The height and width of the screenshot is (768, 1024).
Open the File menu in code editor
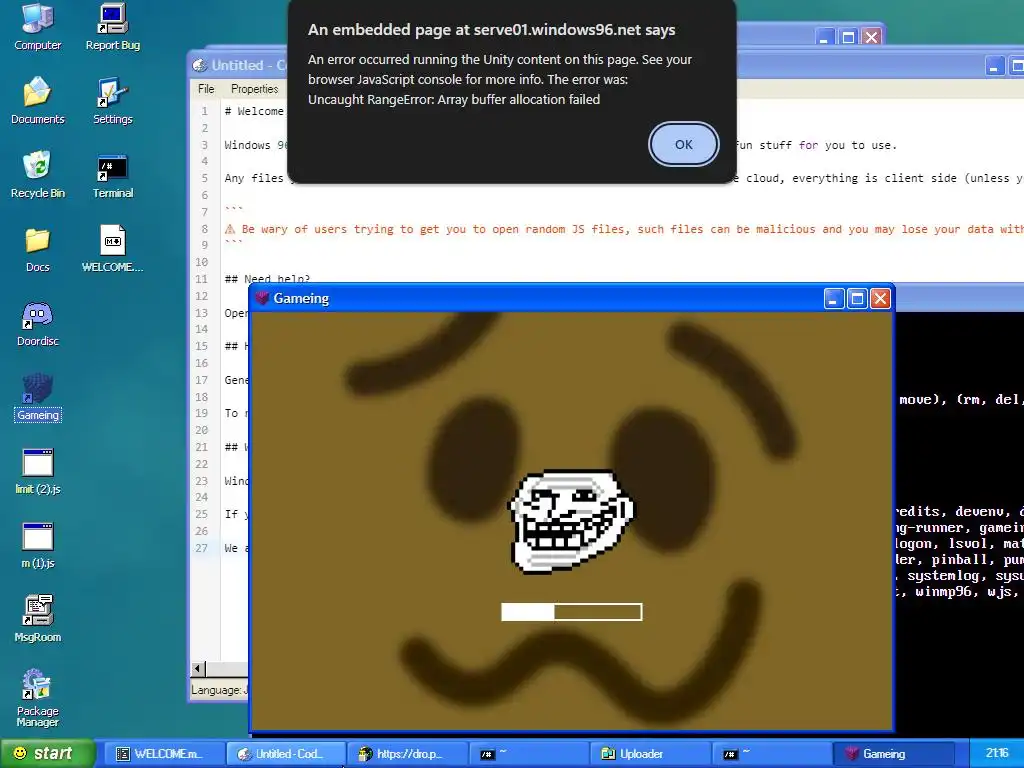click(206, 89)
